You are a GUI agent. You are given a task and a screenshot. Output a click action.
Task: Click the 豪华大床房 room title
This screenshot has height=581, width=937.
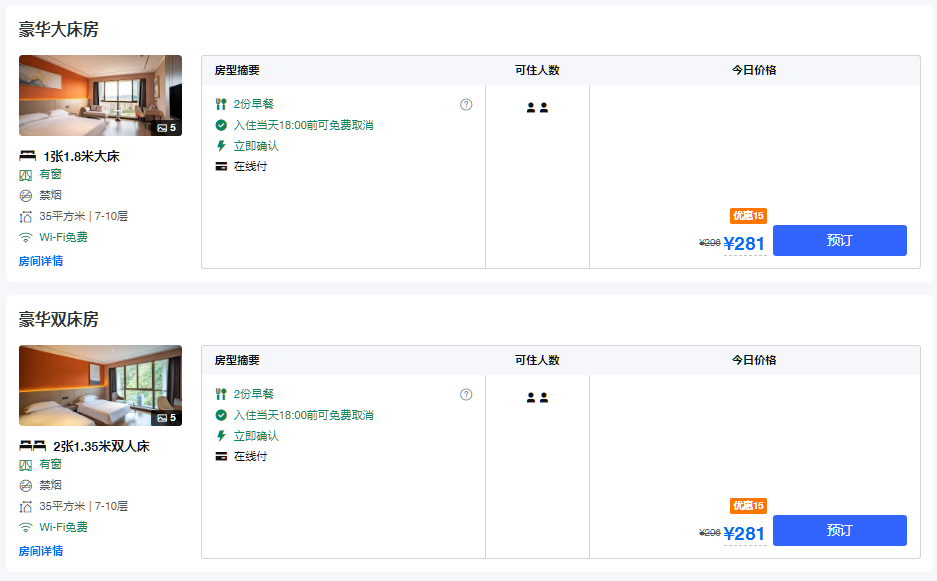point(59,30)
